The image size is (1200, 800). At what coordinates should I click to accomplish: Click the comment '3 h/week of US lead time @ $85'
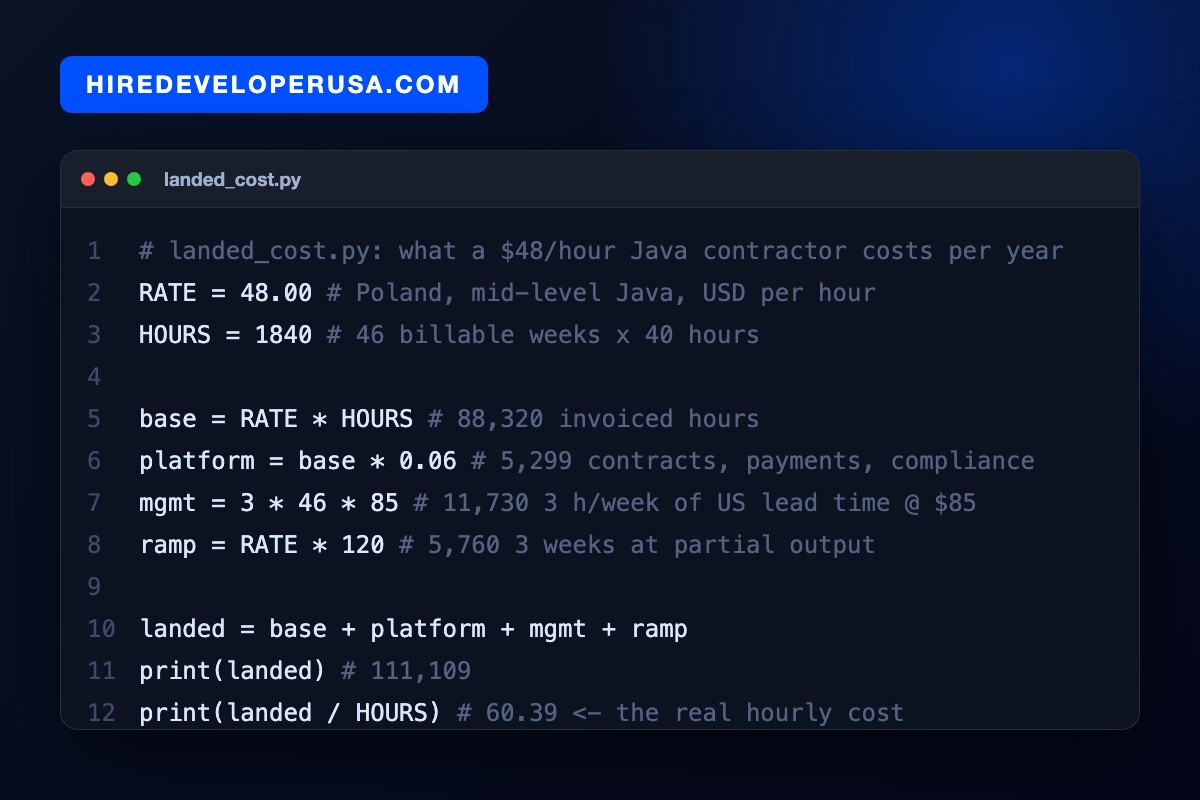click(x=760, y=502)
